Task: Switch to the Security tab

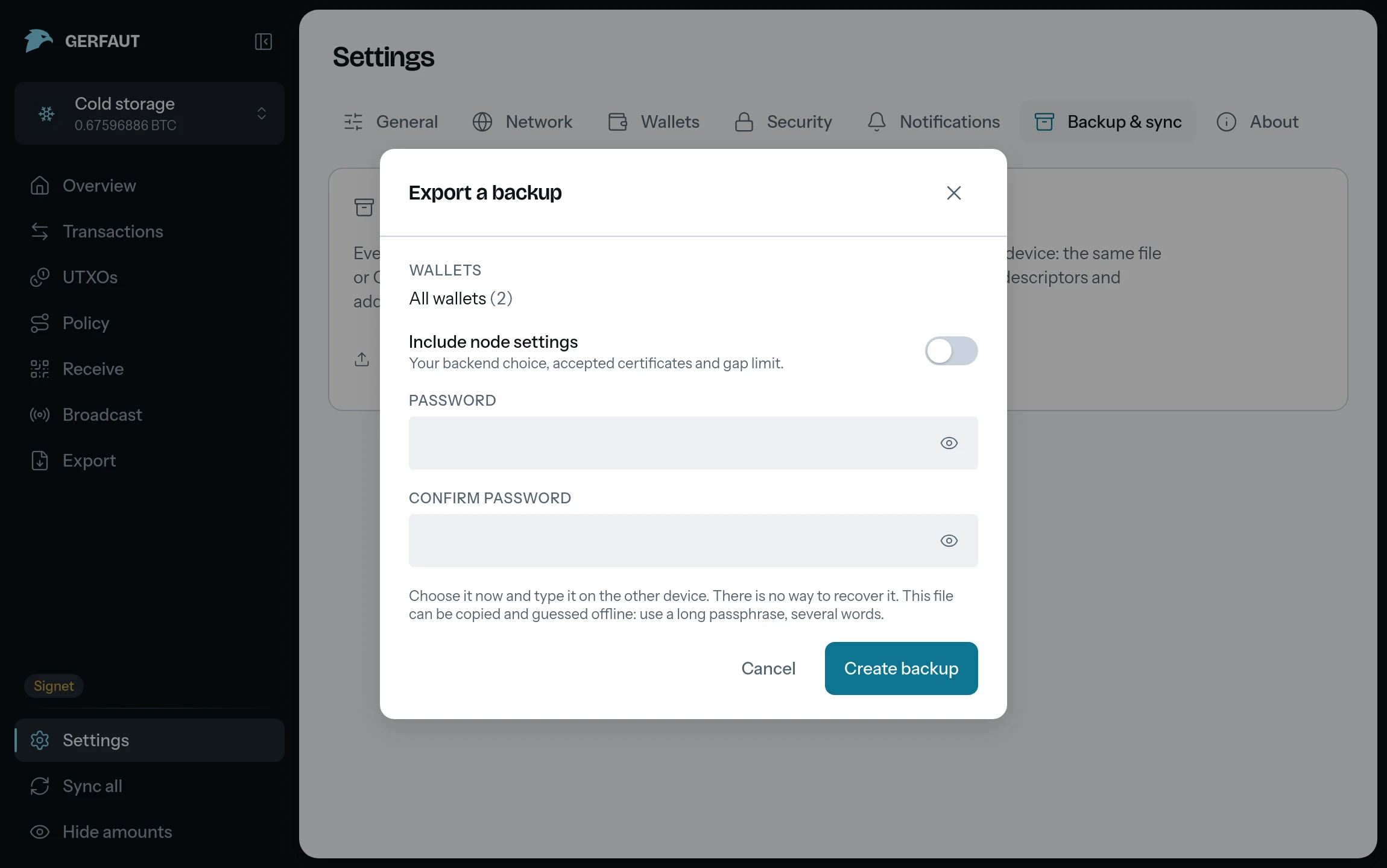Action: pyautogui.click(x=783, y=122)
